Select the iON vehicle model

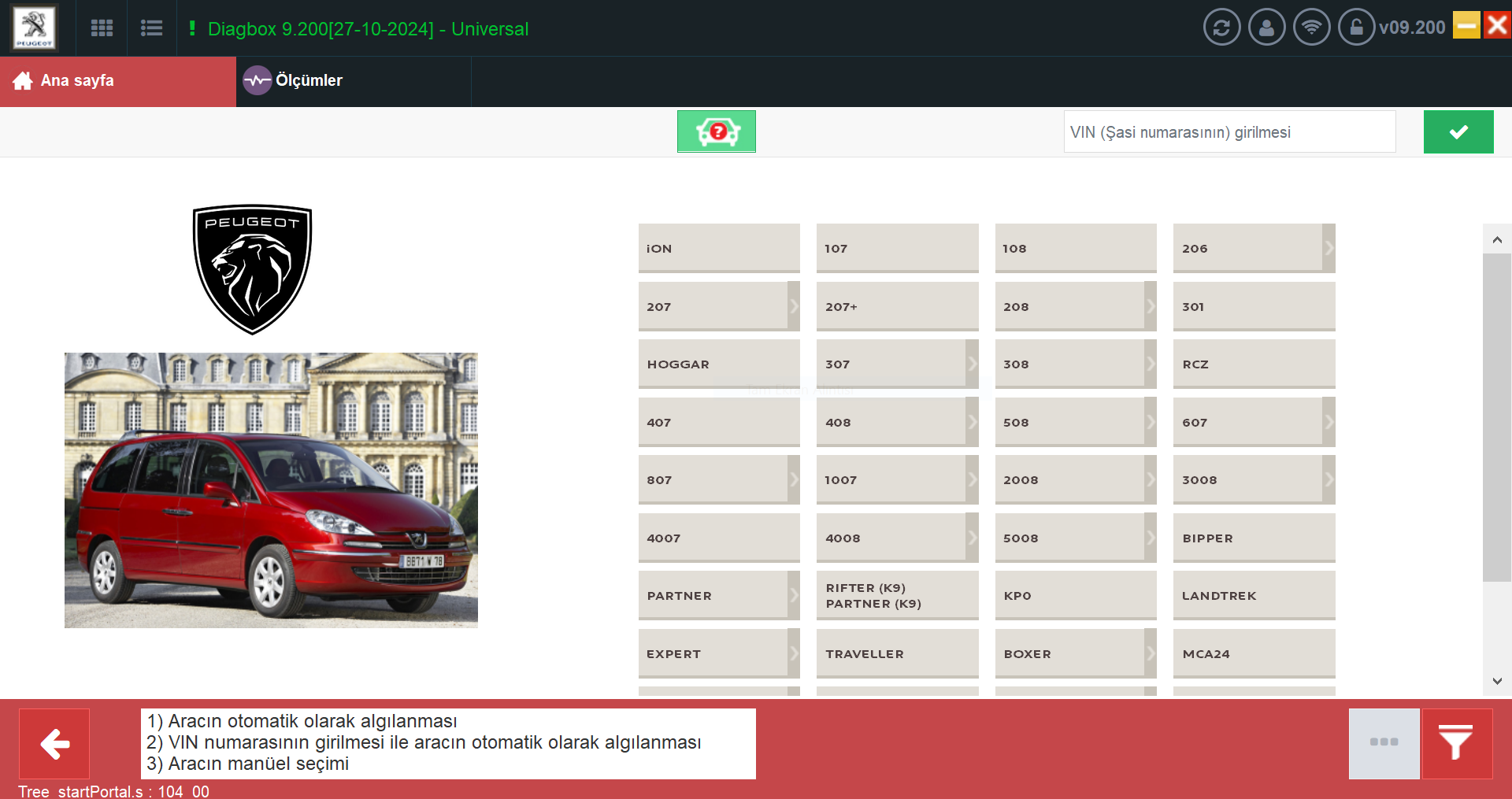[x=719, y=248]
